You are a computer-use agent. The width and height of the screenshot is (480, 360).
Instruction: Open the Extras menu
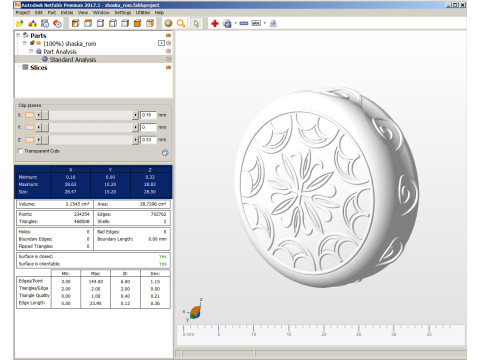(x=67, y=12)
